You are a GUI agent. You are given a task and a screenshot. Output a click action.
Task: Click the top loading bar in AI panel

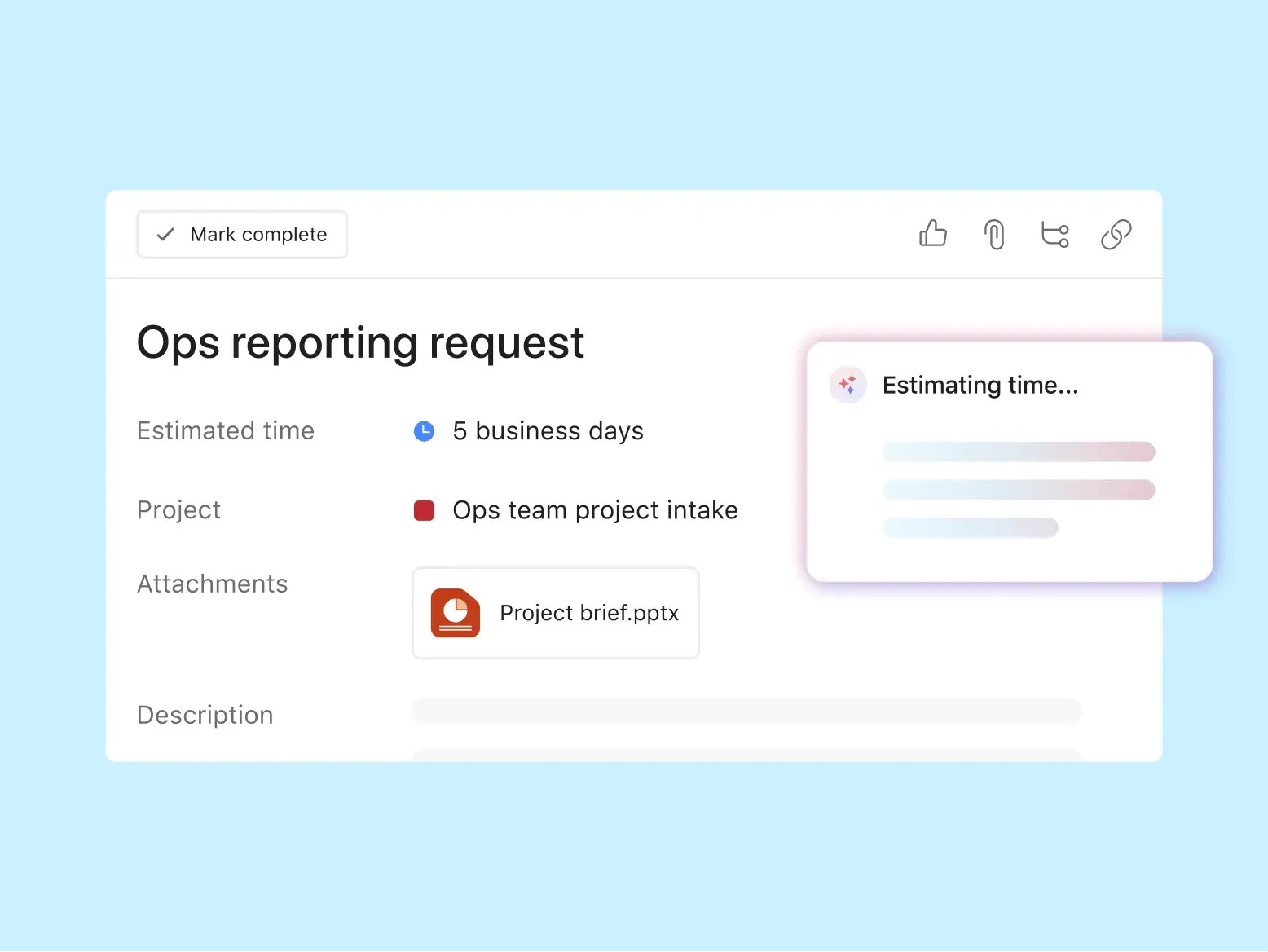point(1018,452)
